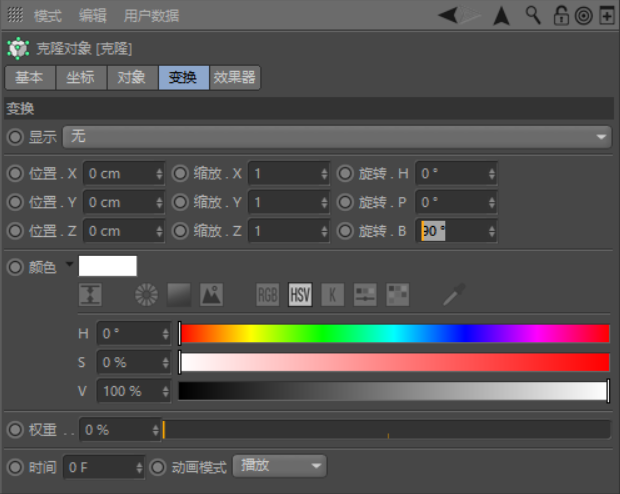Click the Kelvin K color icon
Viewport: 620px width, 494px height.
point(333,295)
